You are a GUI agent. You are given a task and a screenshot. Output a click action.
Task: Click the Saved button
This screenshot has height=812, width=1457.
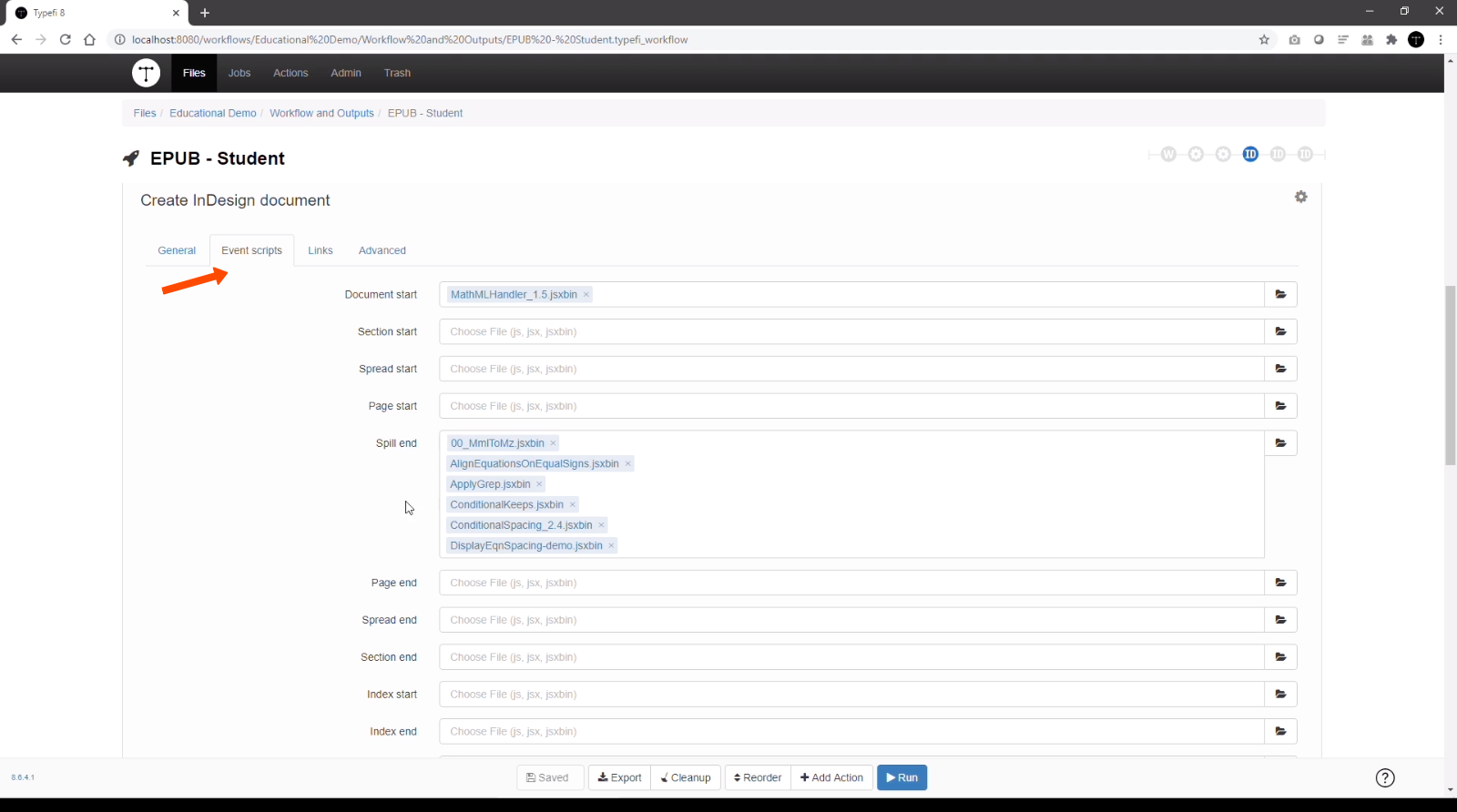coord(550,777)
